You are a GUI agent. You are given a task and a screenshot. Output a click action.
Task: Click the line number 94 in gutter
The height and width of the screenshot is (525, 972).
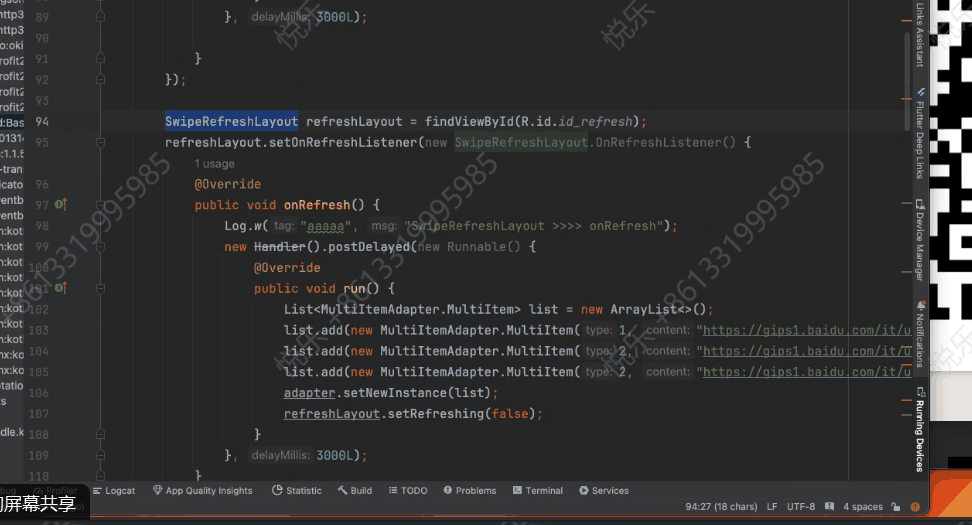42,121
